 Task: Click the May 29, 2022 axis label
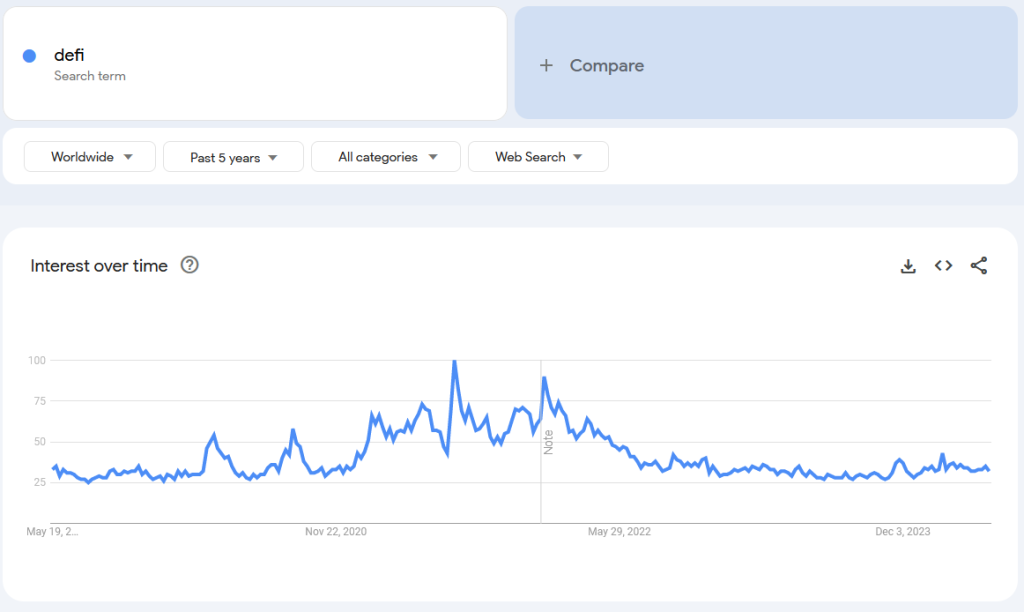[619, 532]
